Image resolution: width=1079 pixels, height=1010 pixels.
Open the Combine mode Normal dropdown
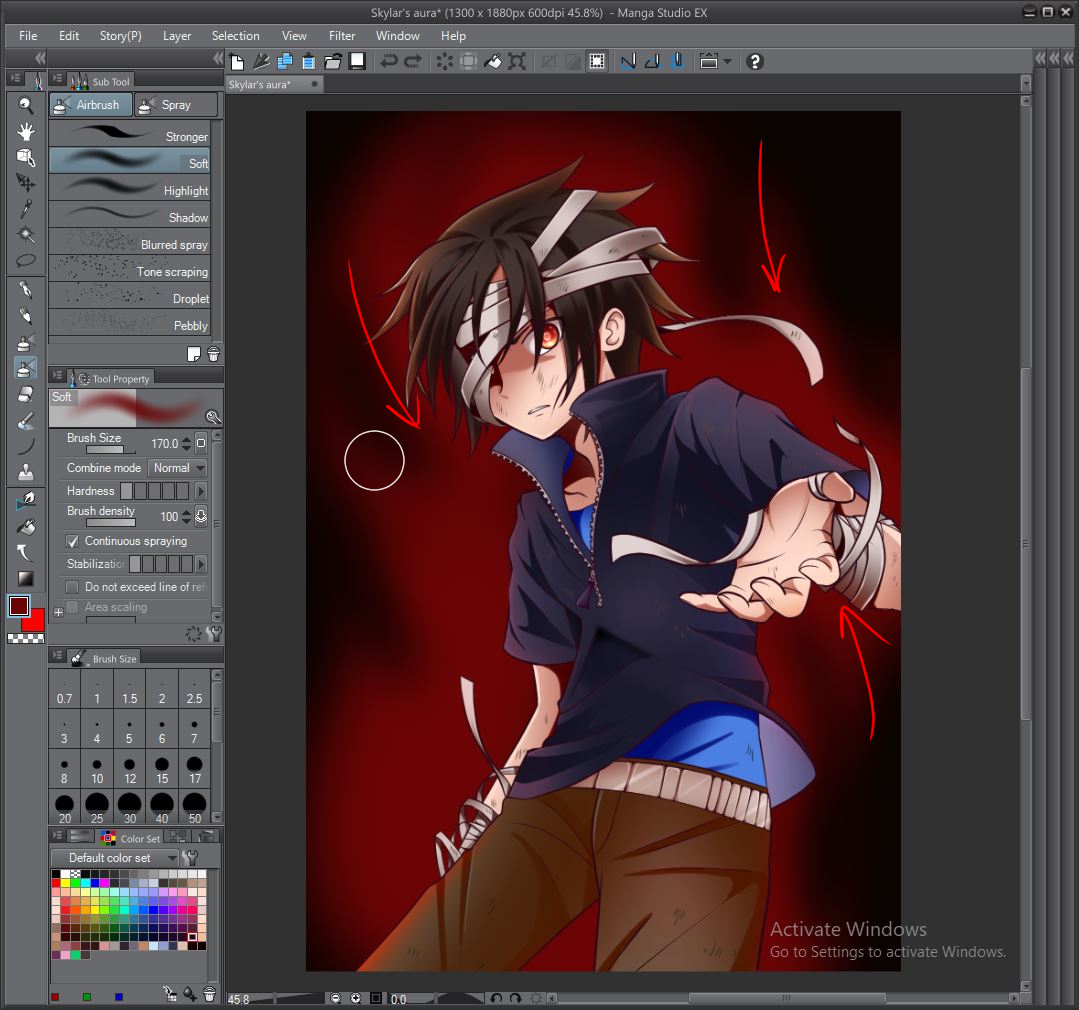click(177, 468)
